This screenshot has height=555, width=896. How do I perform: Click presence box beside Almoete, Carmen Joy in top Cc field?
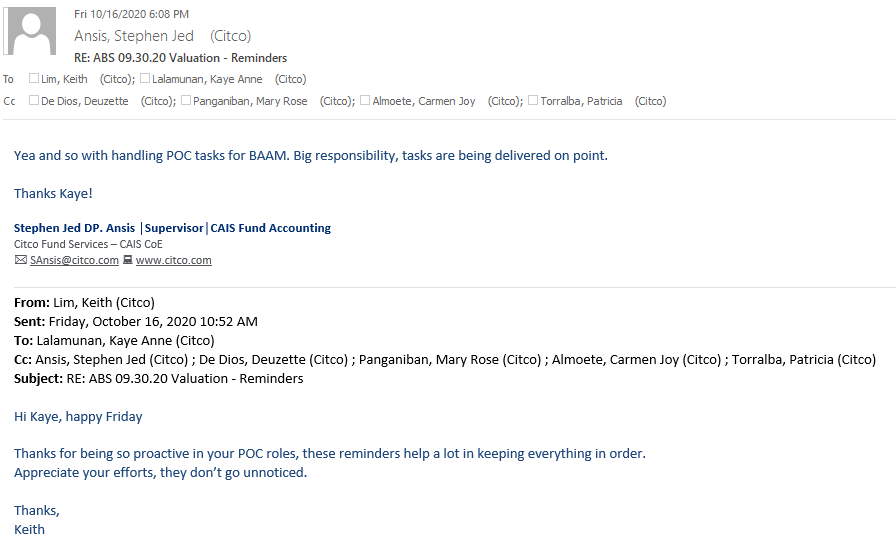[365, 100]
